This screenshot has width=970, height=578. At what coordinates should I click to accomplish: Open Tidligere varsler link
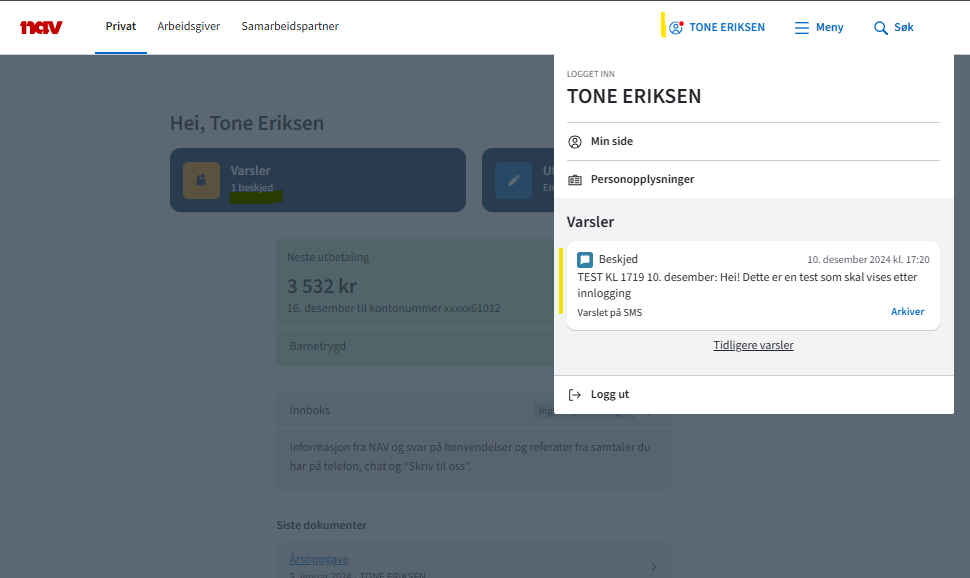pos(753,345)
